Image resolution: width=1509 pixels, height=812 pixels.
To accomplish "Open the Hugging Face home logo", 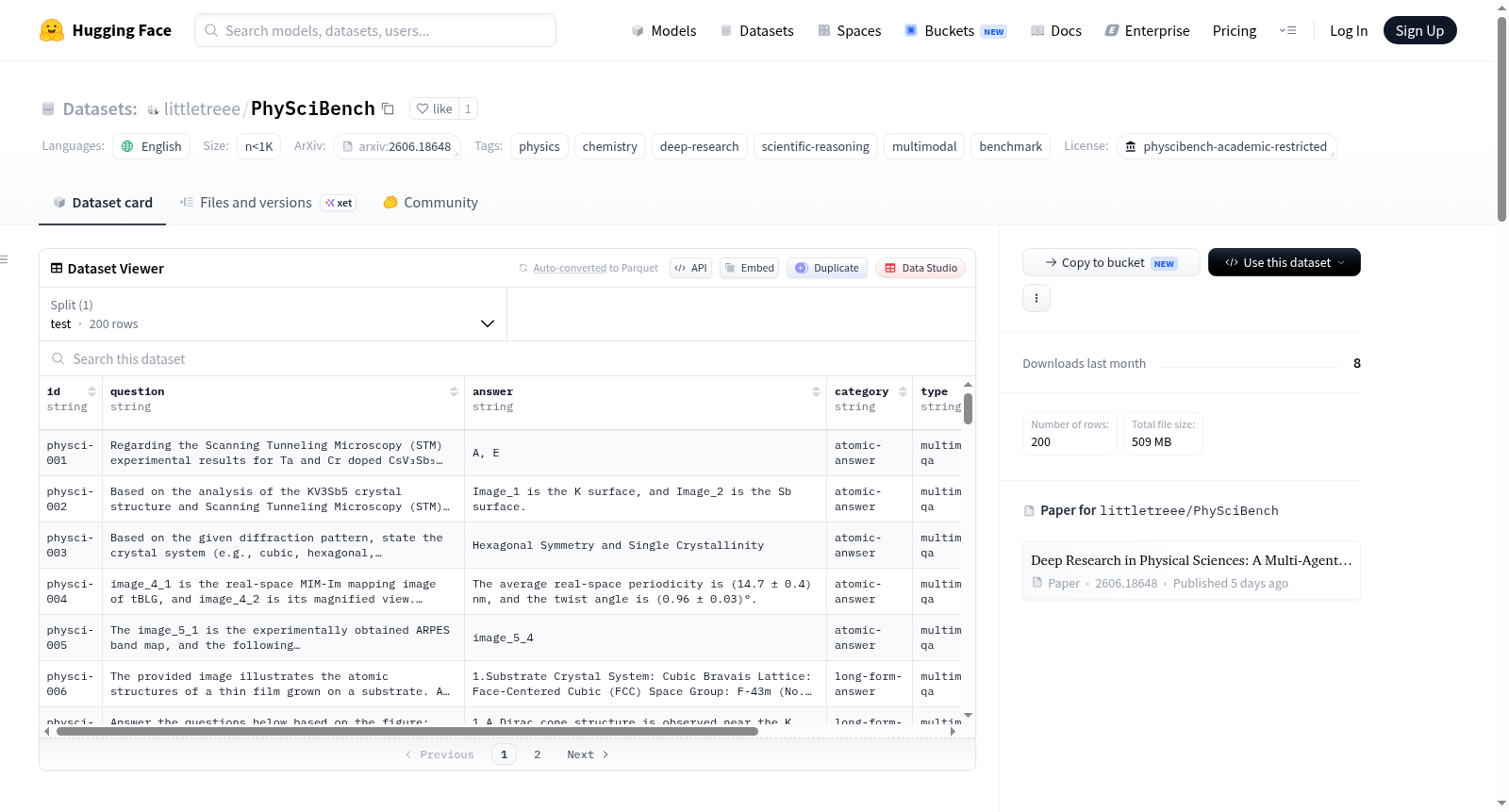I will (x=106, y=30).
